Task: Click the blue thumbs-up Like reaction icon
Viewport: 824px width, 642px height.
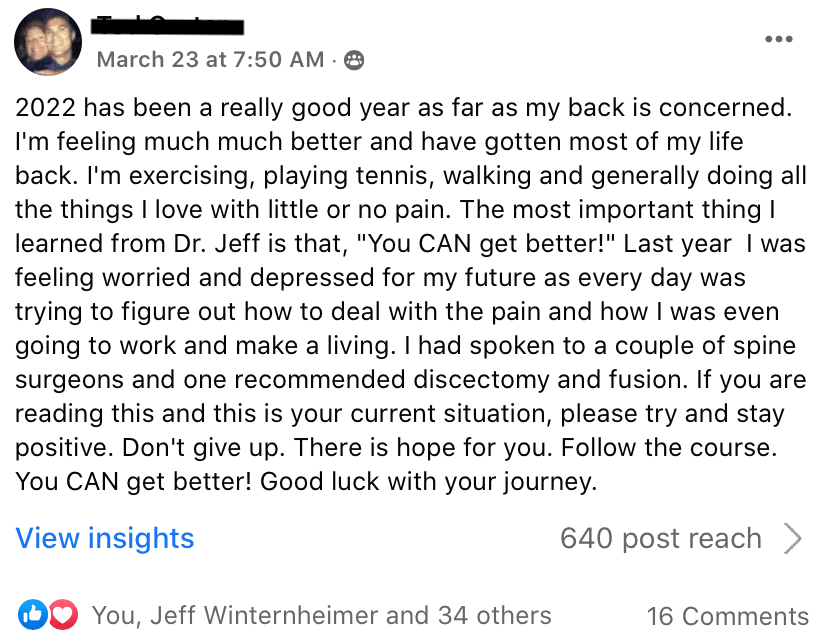Action: click(x=33, y=614)
